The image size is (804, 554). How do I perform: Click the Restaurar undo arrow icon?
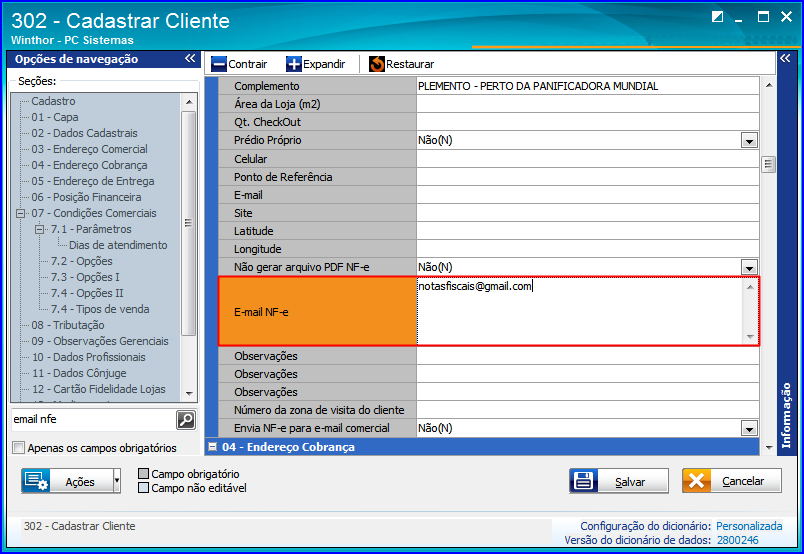[377, 64]
